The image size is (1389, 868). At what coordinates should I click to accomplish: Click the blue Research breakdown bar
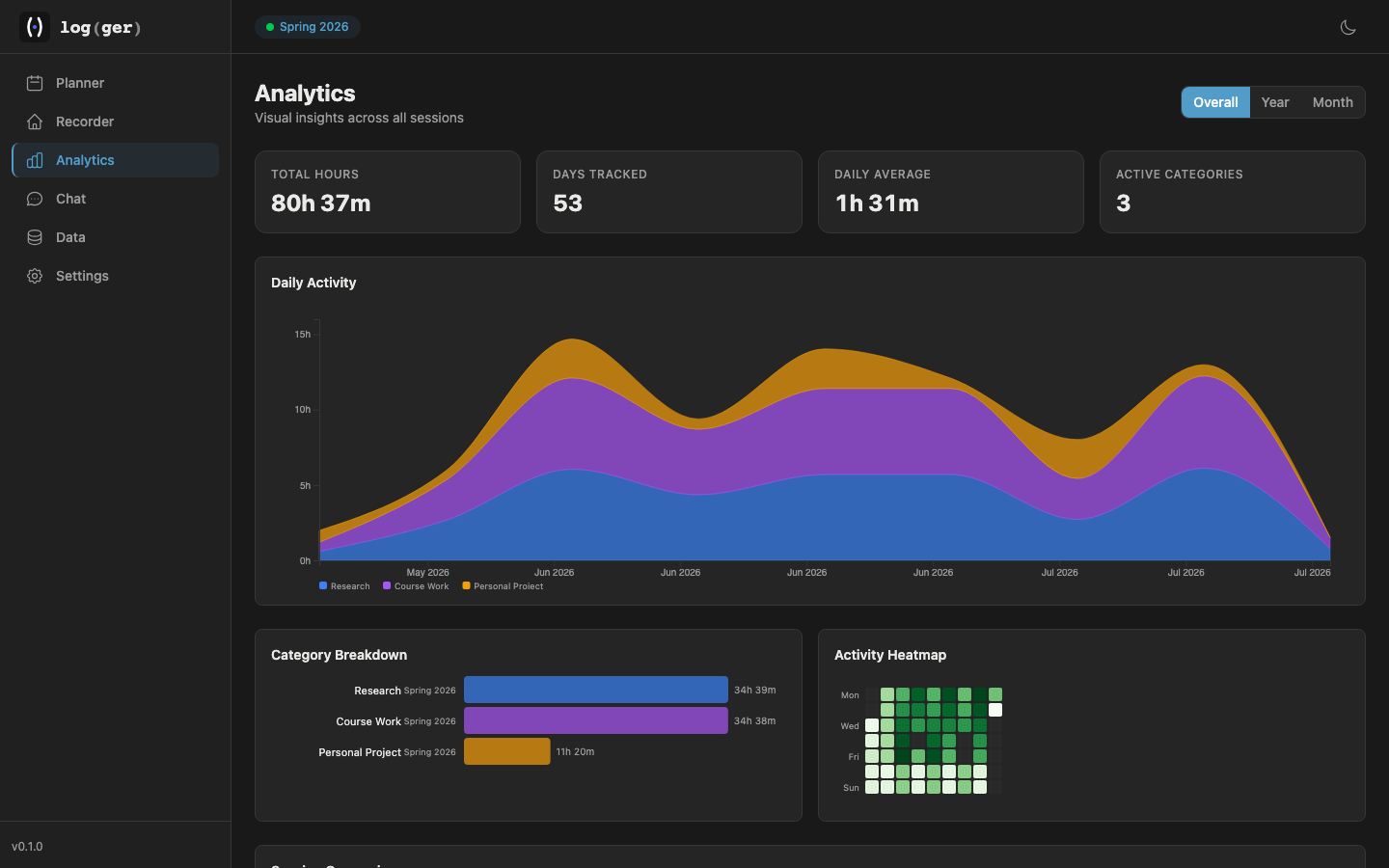coord(596,690)
